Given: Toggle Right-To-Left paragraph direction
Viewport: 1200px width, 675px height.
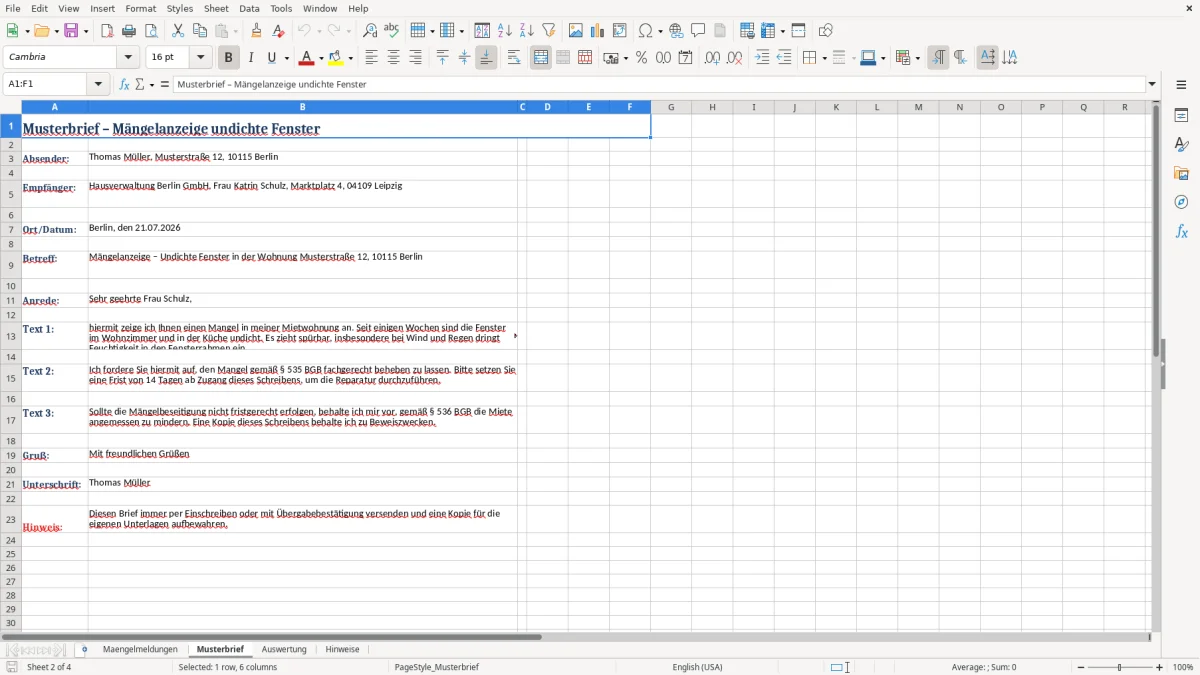Looking at the screenshot, I should [x=960, y=58].
